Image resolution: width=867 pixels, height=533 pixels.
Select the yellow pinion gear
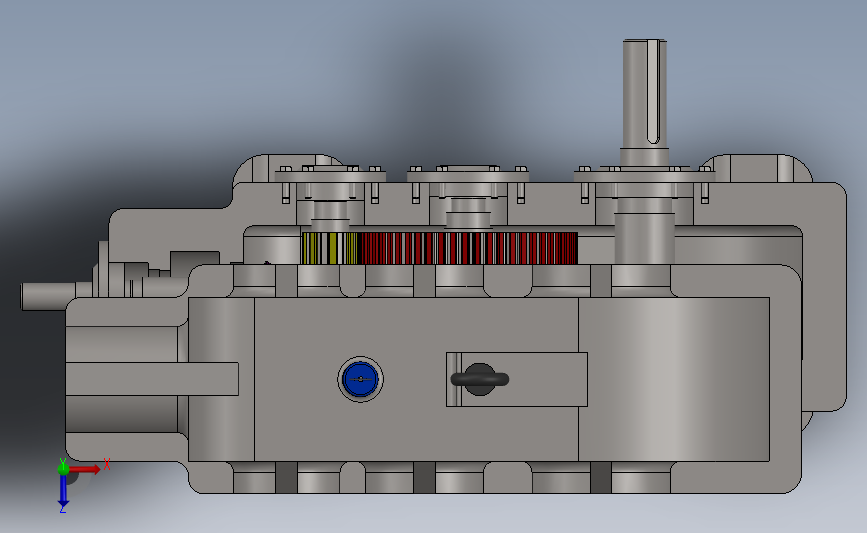(x=330, y=248)
